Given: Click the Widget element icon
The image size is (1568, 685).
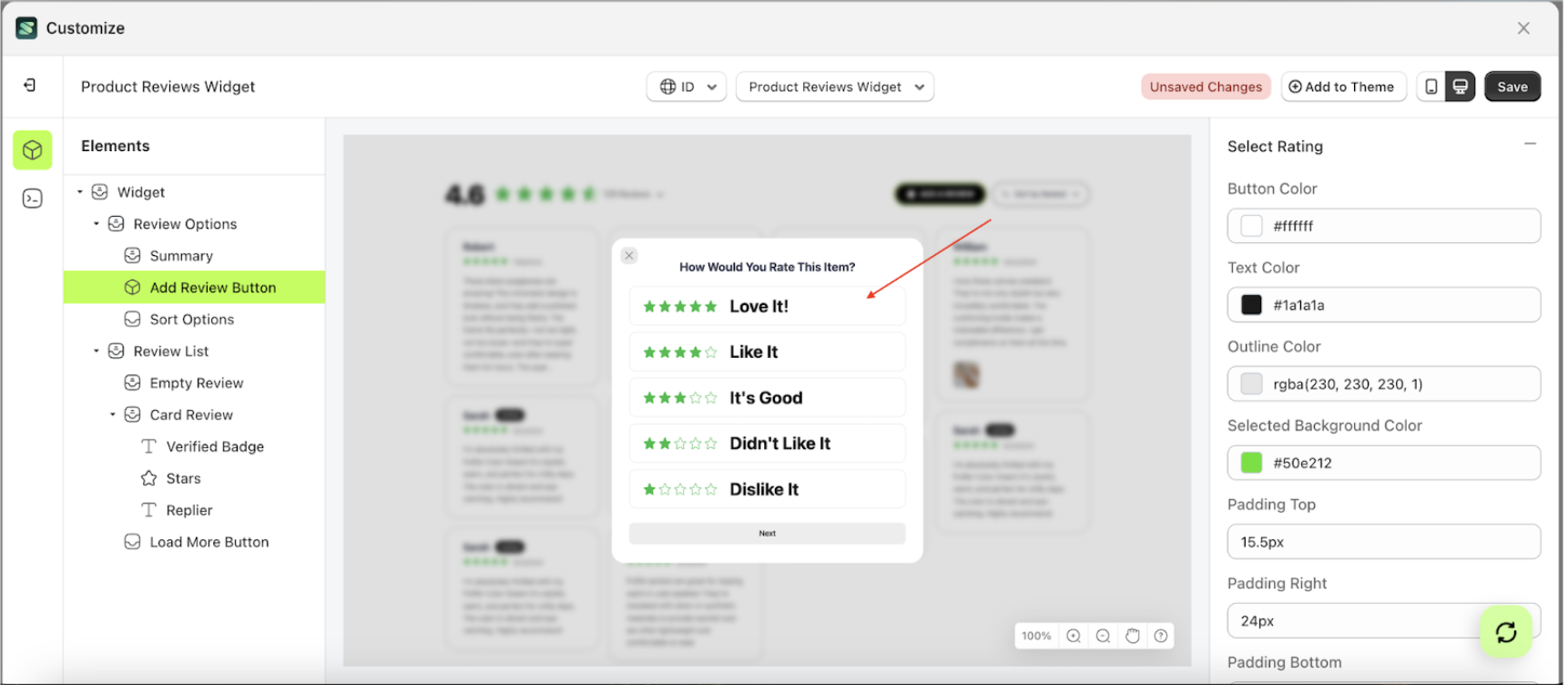Looking at the screenshot, I should 100,192.
